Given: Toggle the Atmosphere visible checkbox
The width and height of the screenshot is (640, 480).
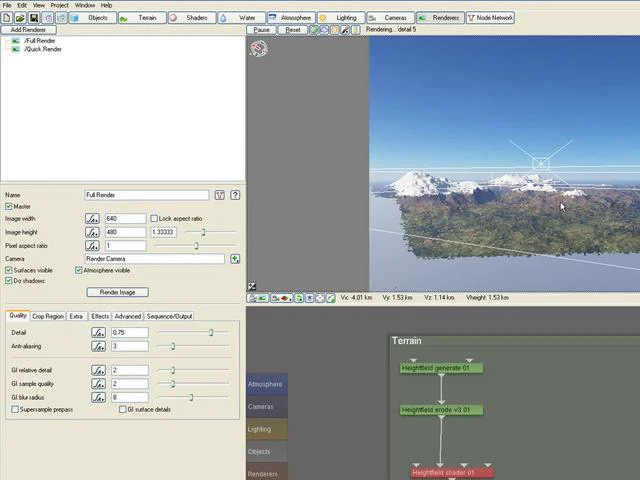Looking at the screenshot, I should click(x=78, y=270).
